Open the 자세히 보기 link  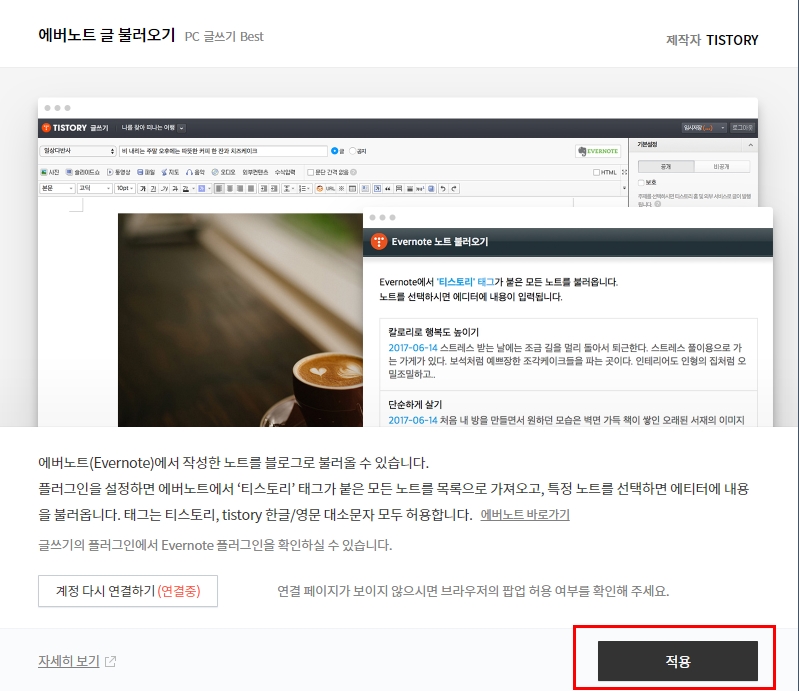69,661
